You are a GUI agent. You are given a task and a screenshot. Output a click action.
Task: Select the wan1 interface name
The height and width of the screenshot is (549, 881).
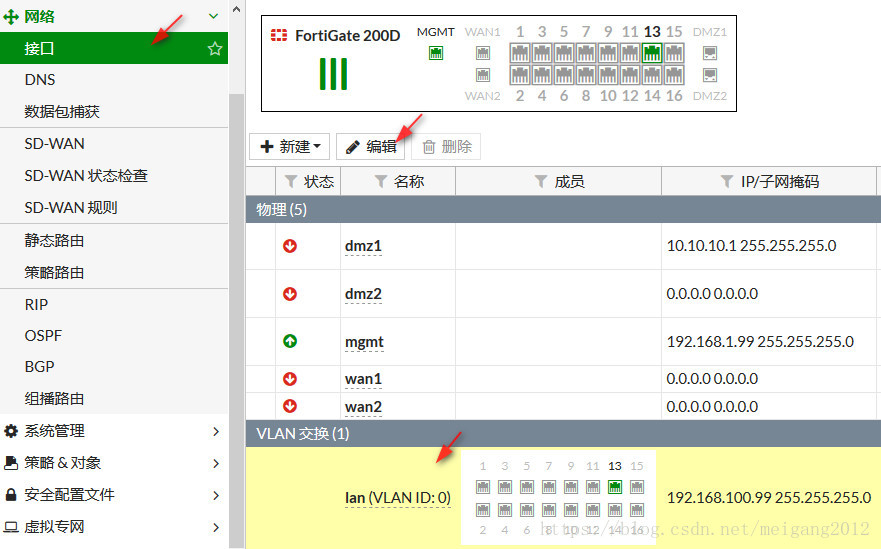(363, 379)
